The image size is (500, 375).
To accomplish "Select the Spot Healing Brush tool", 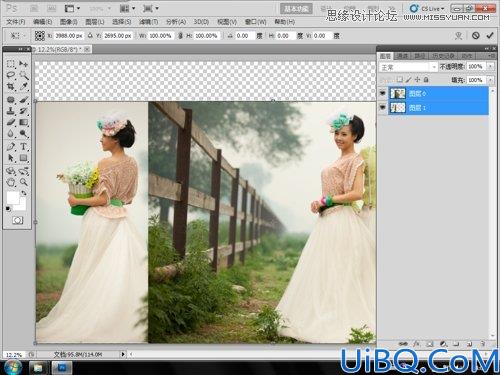I will coord(11,100).
